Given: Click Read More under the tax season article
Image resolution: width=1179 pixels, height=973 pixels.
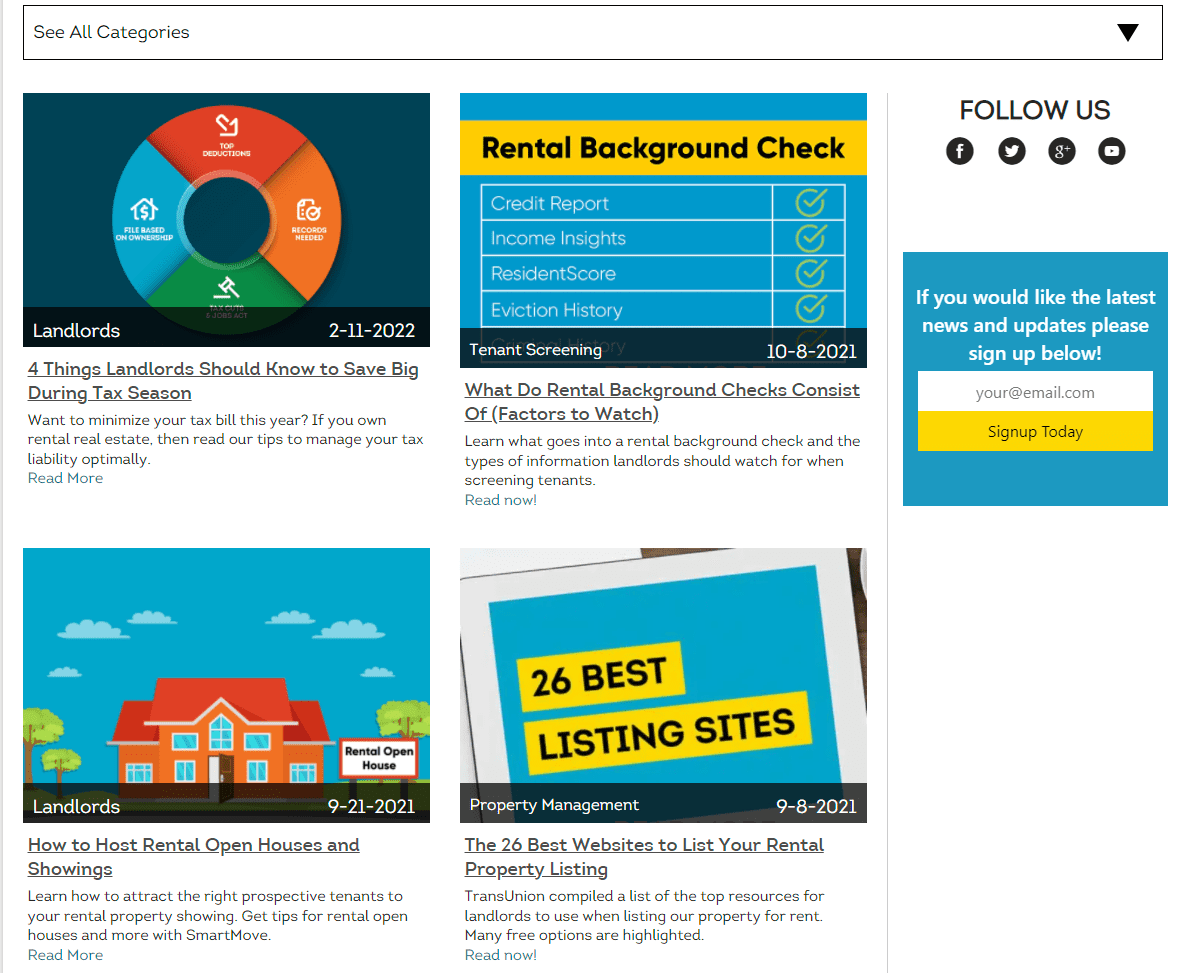Looking at the screenshot, I should click(65, 477).
